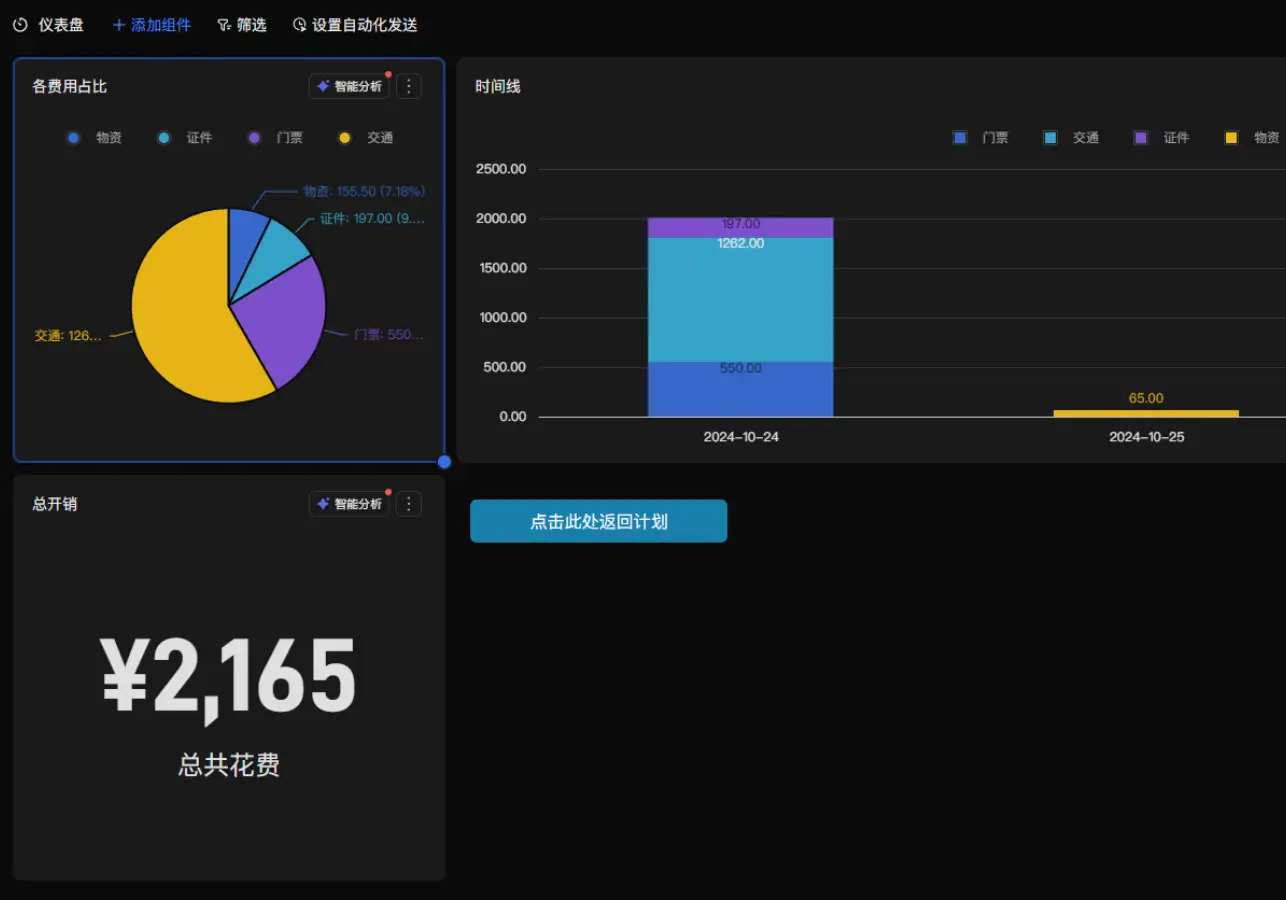Click the 1262.00 交通 bar segment
The height and width of the screenshot is (900, 1286).
point(740,300)
